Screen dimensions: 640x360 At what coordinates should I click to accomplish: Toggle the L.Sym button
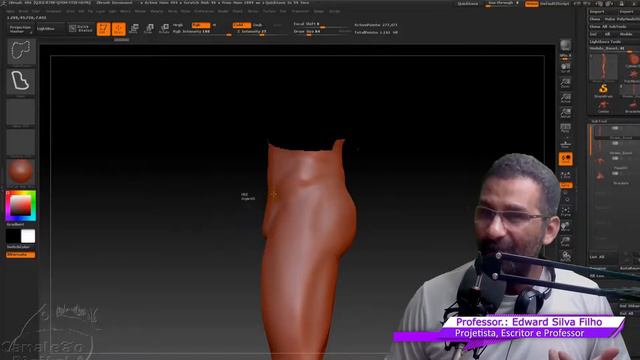[565, 175]
